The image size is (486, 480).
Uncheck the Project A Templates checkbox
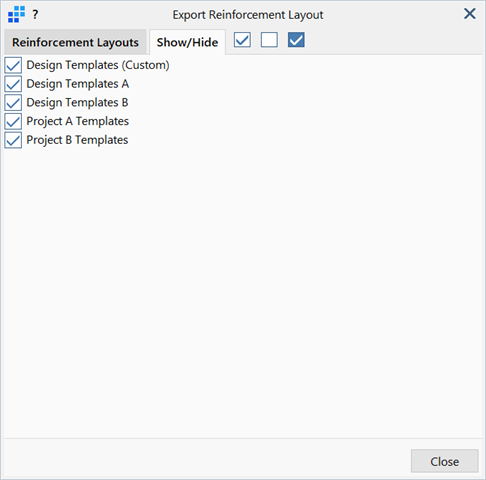pyautogui.click(x=13, y=121)
